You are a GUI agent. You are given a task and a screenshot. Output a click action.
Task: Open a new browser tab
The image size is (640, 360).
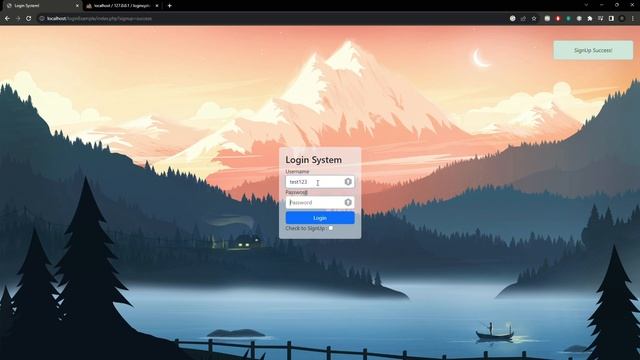click(169, 6)
